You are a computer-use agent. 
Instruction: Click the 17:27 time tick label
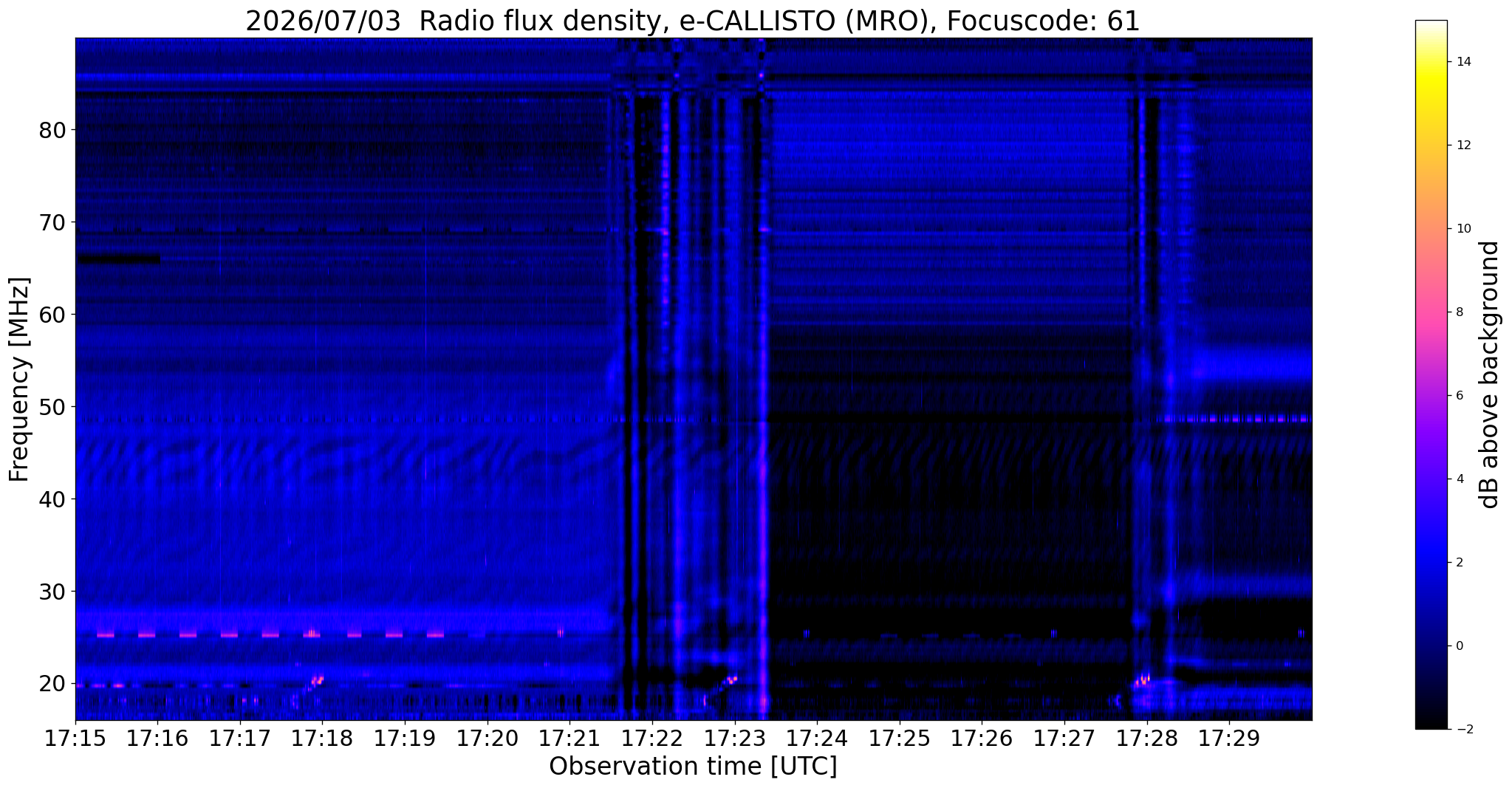1064,738
